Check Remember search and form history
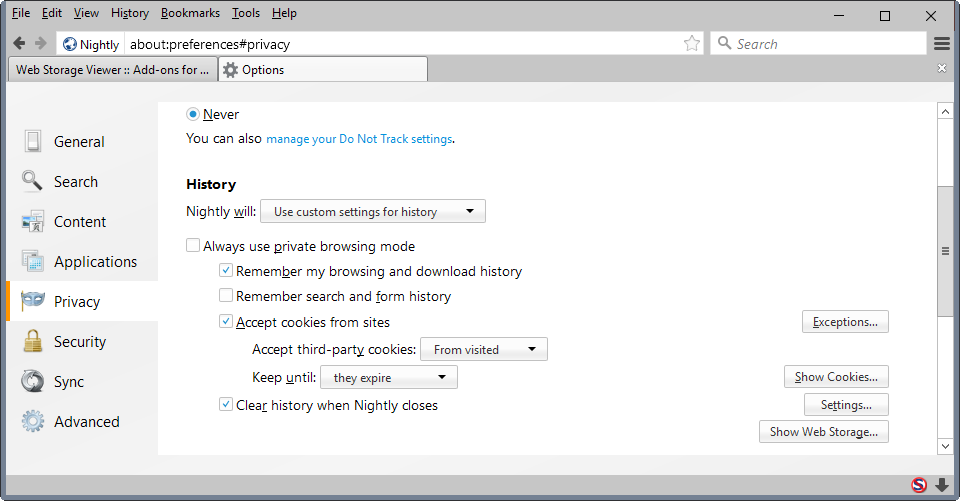The image size is (960, 501). [226, 296]
